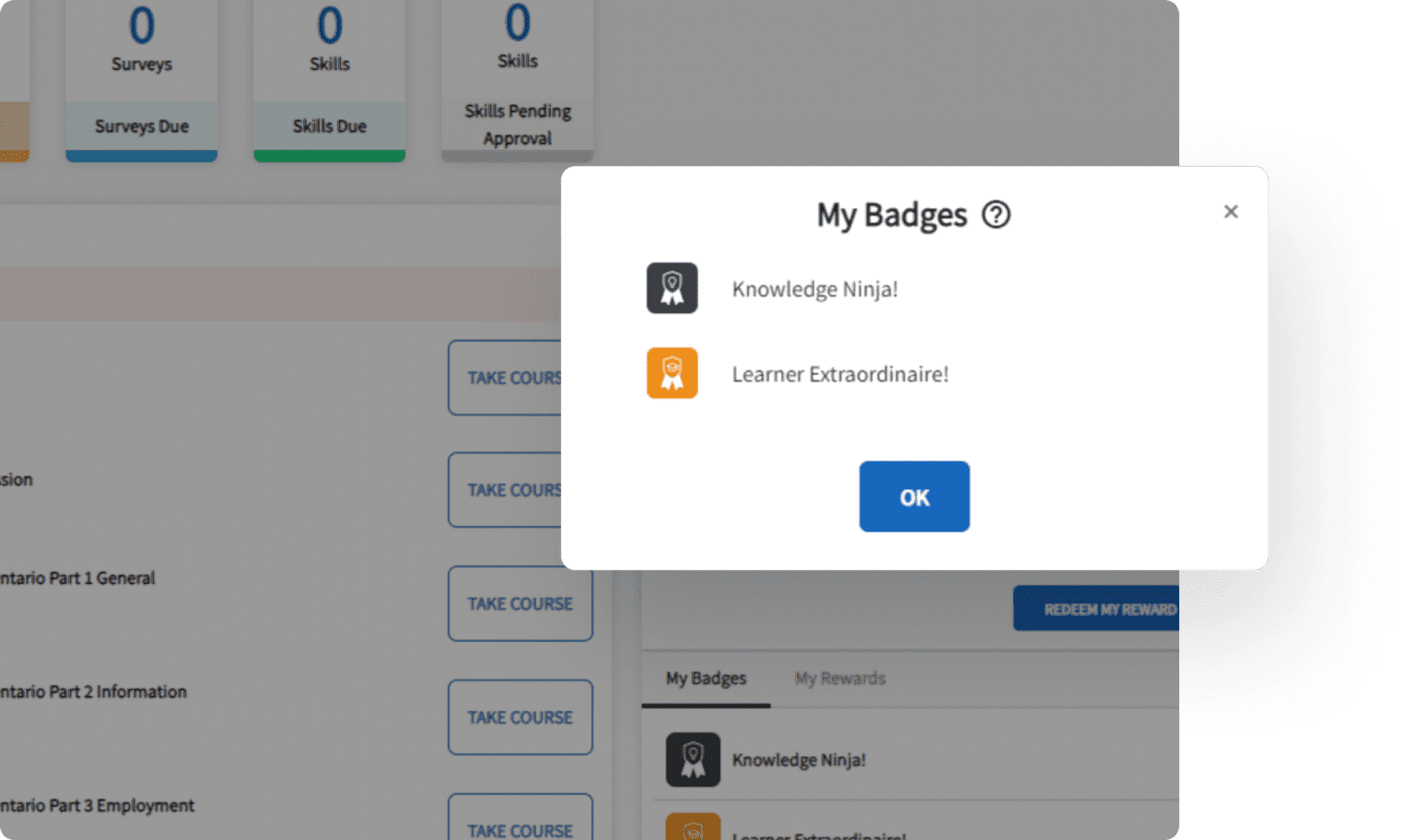Click the topmost TAKE COURSE button
The width and height of the screenshot is (1415, 840).
511,378
